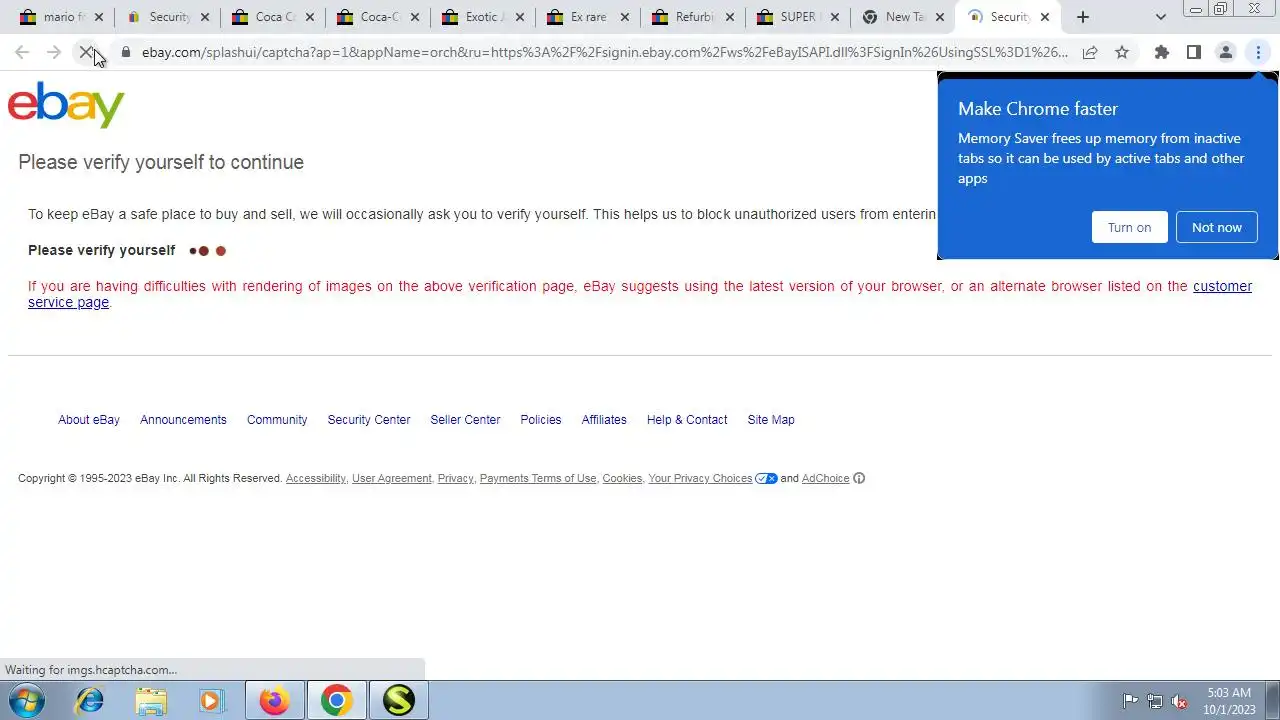Open the User Agreement link
Viewport: 1280px width, 720px height.
pos(391,479)
